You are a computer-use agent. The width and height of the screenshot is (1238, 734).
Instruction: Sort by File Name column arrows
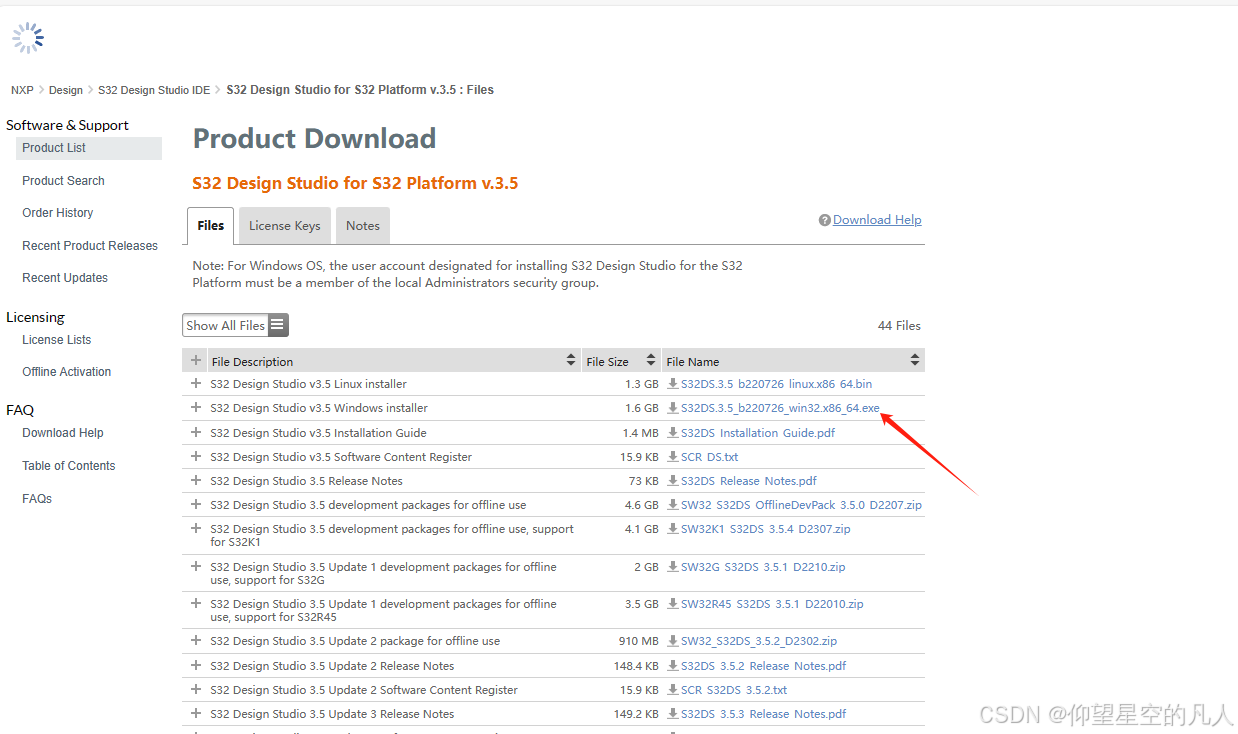pos(915,360)
